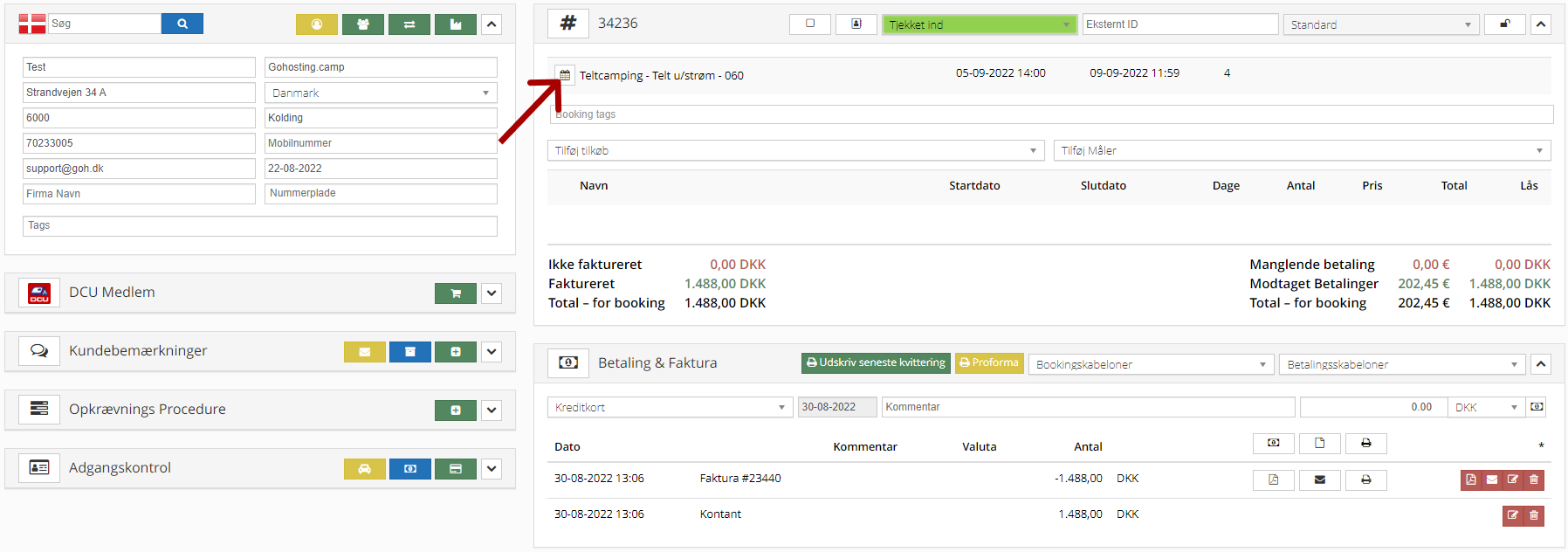
Task: Click the green swap arrows icon button
Action: (x=409, y=24)
